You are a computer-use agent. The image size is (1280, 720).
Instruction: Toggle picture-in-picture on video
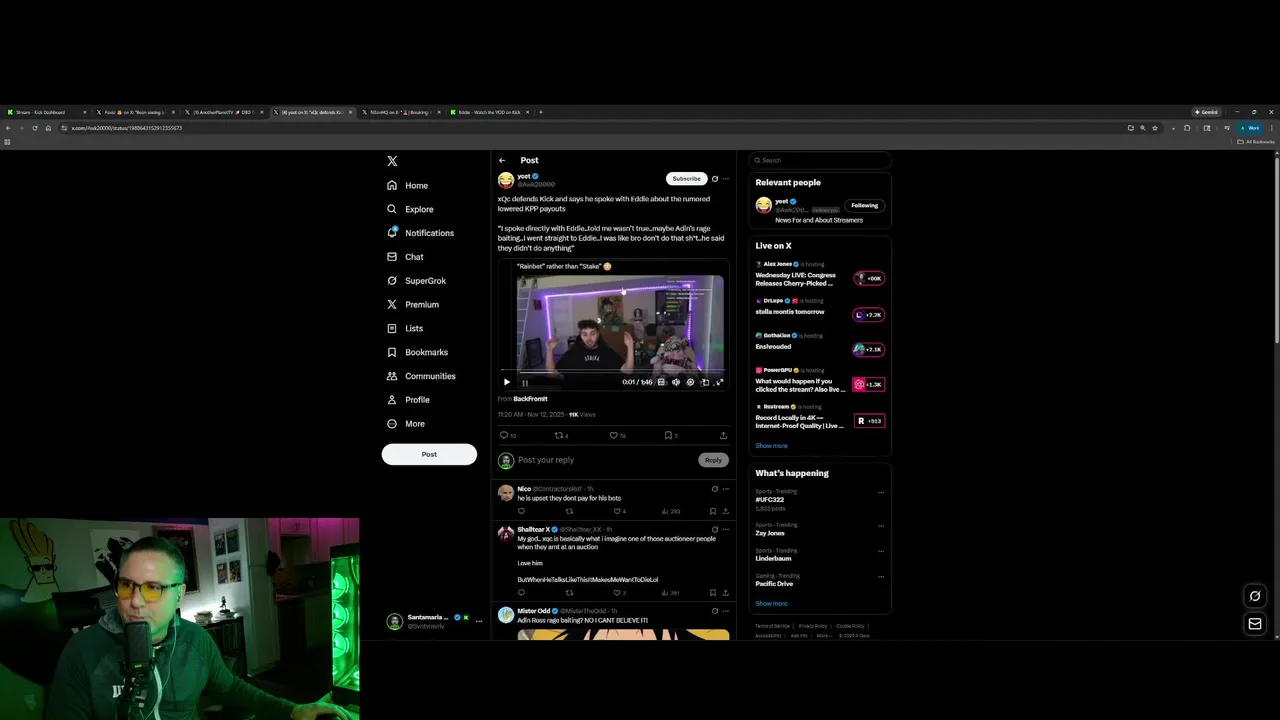[705, 382]
